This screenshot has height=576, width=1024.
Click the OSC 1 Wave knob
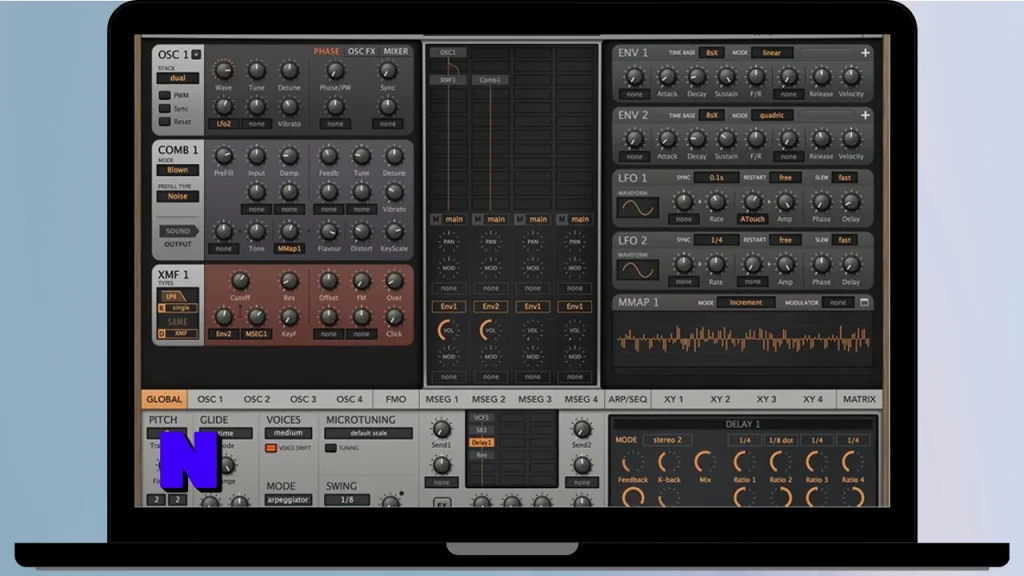click(x=223, y=71)
